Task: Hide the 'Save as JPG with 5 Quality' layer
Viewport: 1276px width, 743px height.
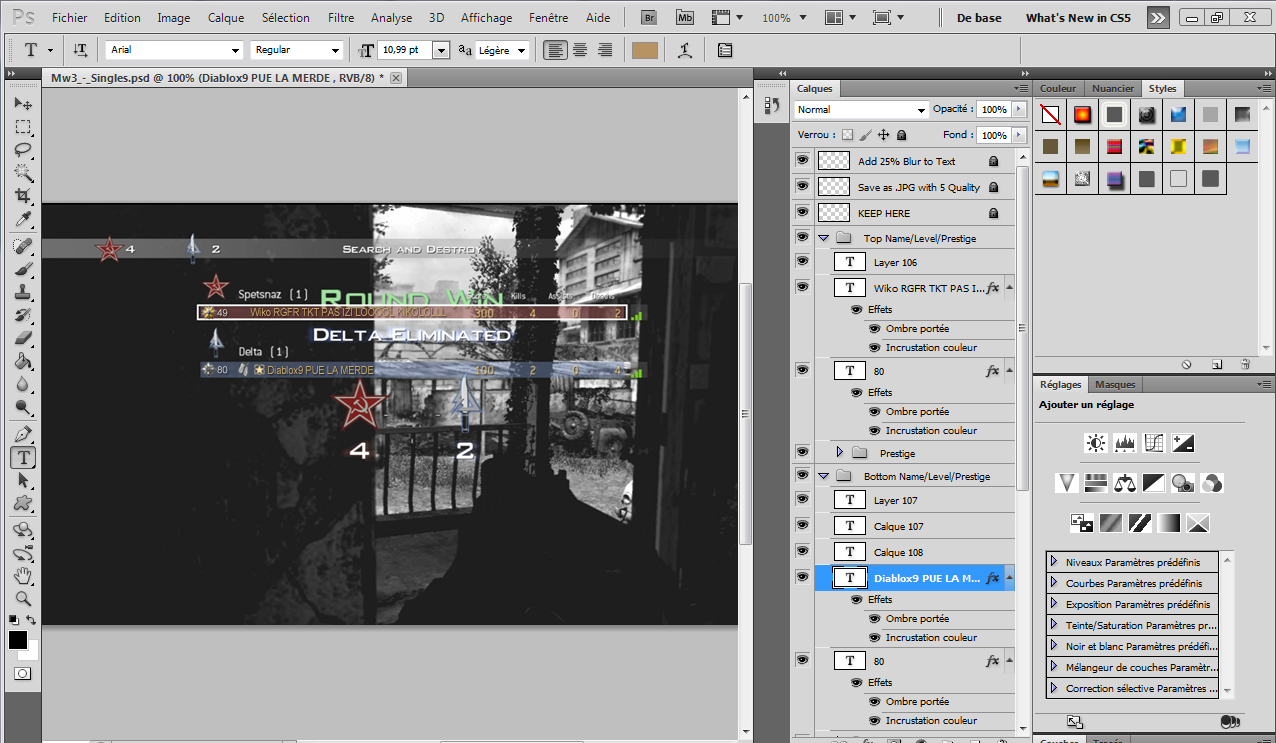Action: point(802,186)
